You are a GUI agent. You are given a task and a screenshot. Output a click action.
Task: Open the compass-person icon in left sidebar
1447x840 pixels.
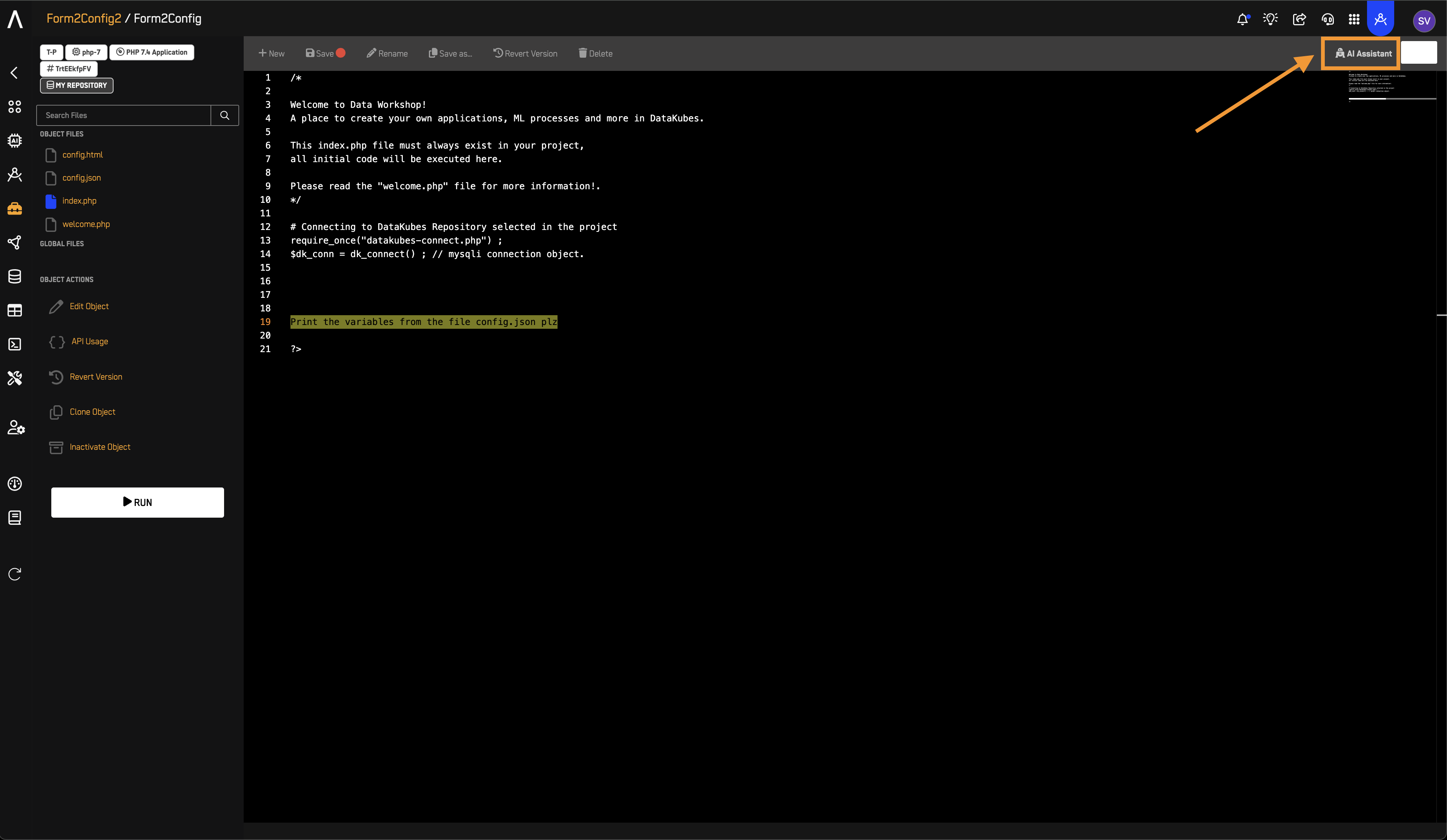[15, 175]
